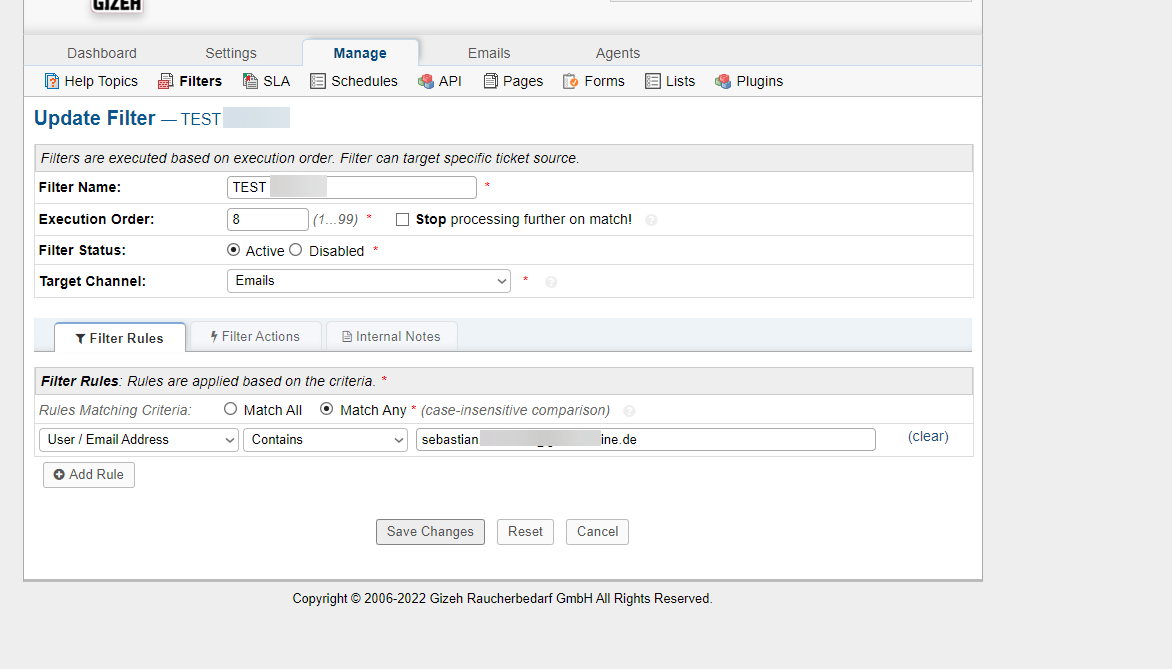This screenshot has height=669, width=1172.
Task: Click the help icon beside Target Channel
Action: [551, 282]
